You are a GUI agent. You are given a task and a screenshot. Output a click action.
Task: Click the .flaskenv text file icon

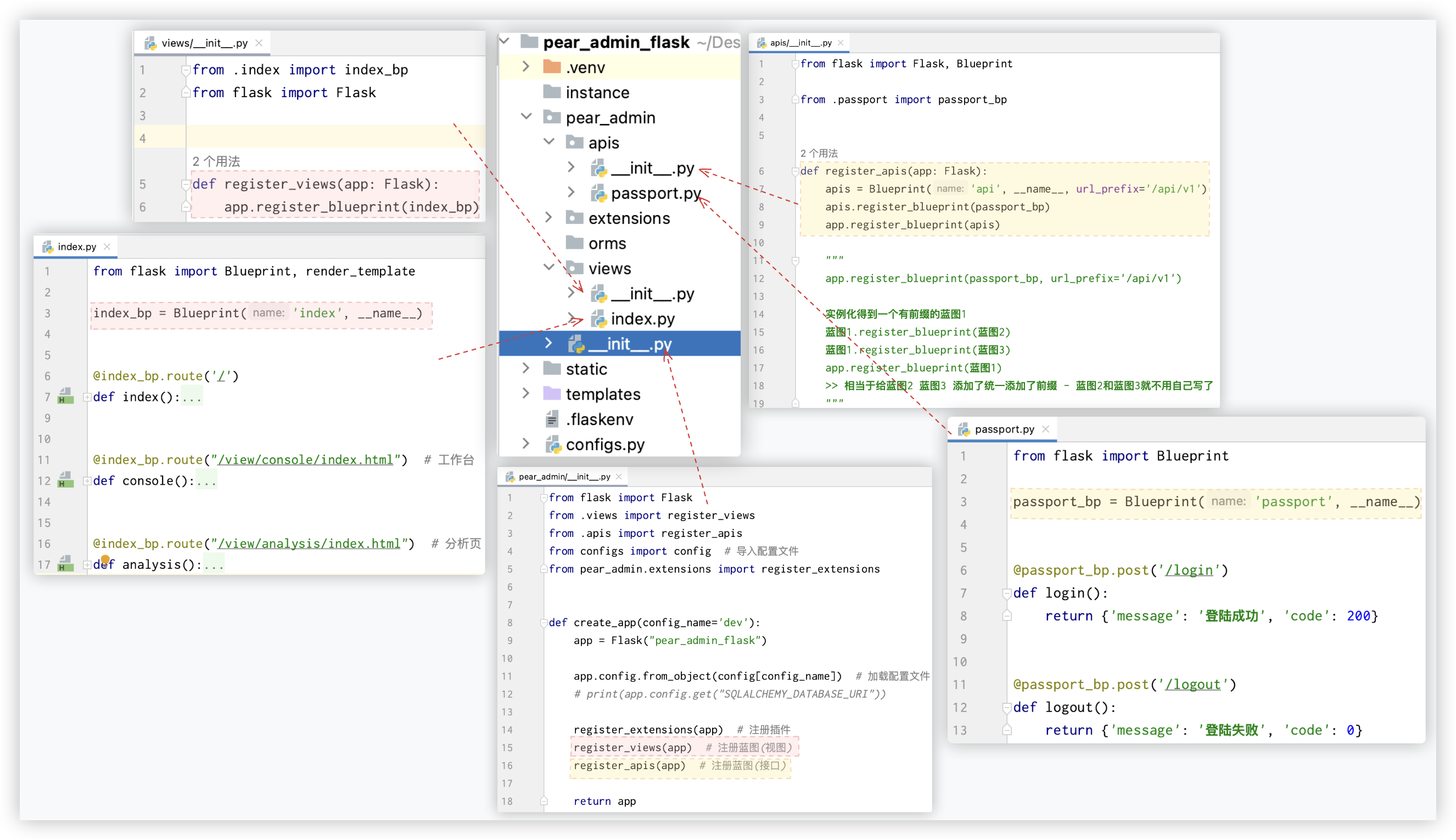tap(552, 419)
